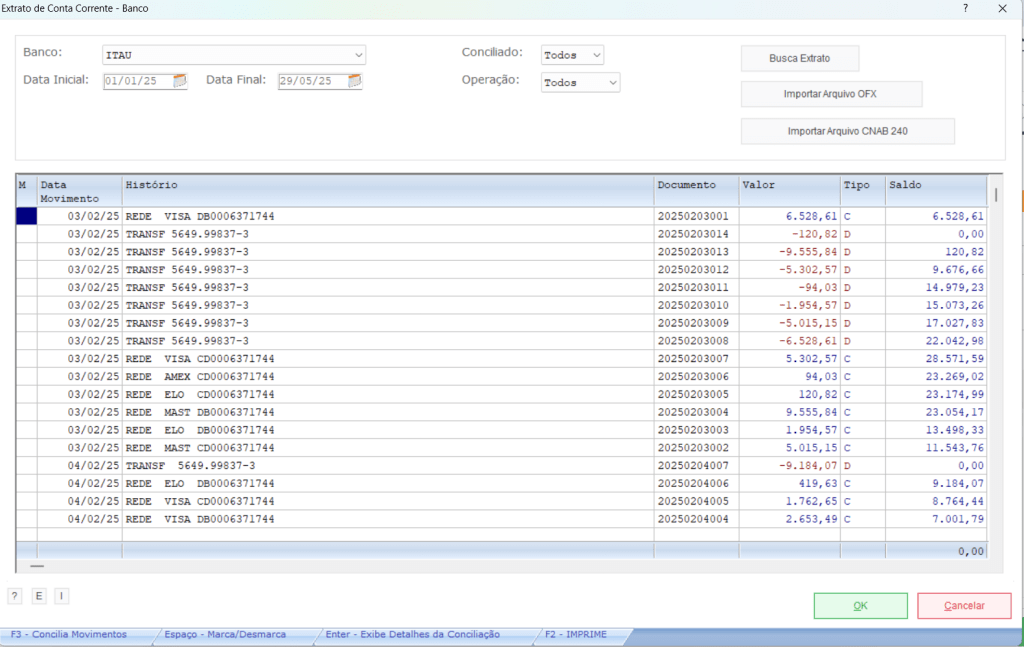1024x647 pixels.
Task: Select the F3 - Concilia Movimentos tab
Action: click(69, 635)
